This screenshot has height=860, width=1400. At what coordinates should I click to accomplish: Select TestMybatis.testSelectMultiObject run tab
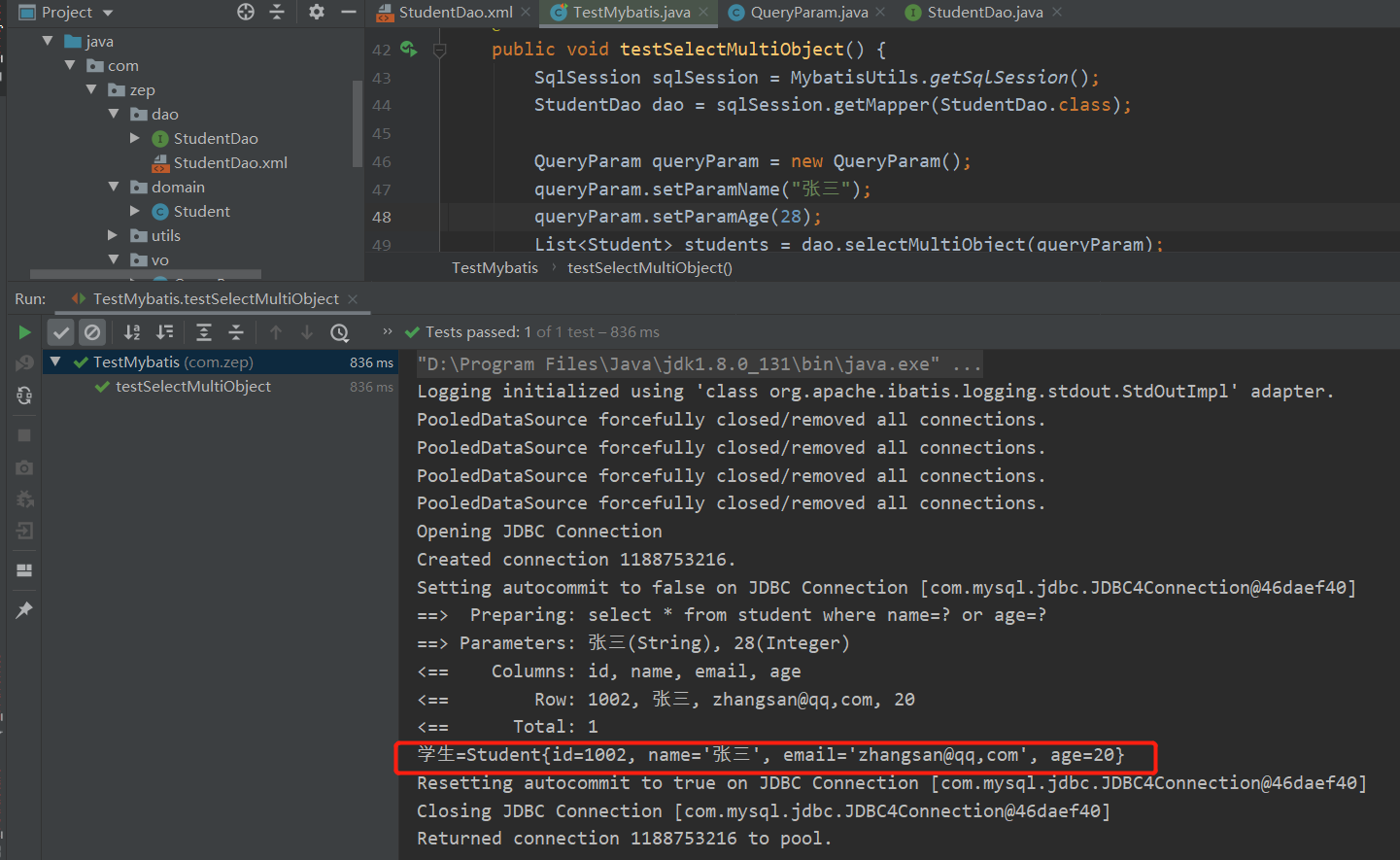pyautogui.click(x=216, y=299)
